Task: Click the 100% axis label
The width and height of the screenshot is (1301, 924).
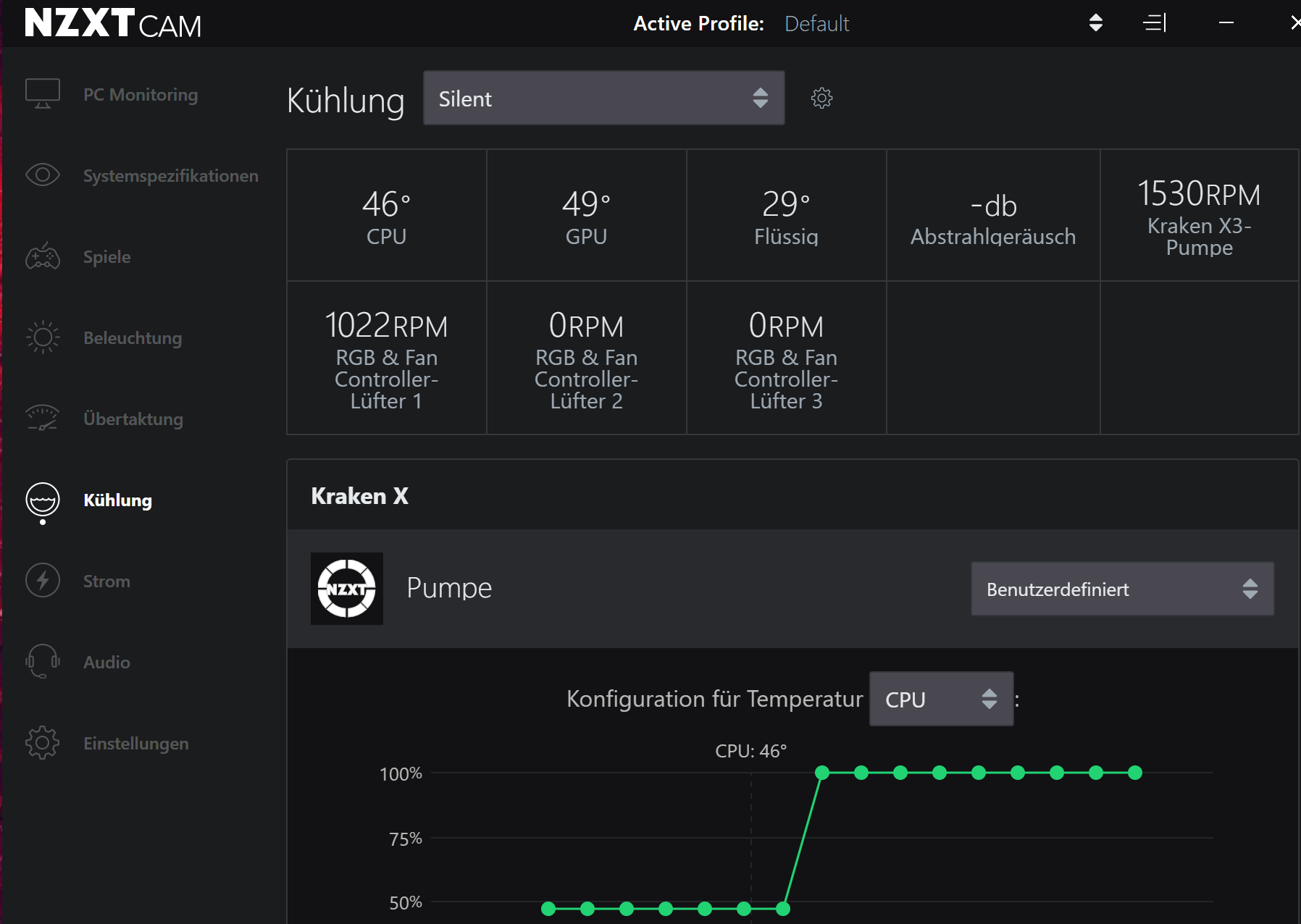Action: click(401, 774)
